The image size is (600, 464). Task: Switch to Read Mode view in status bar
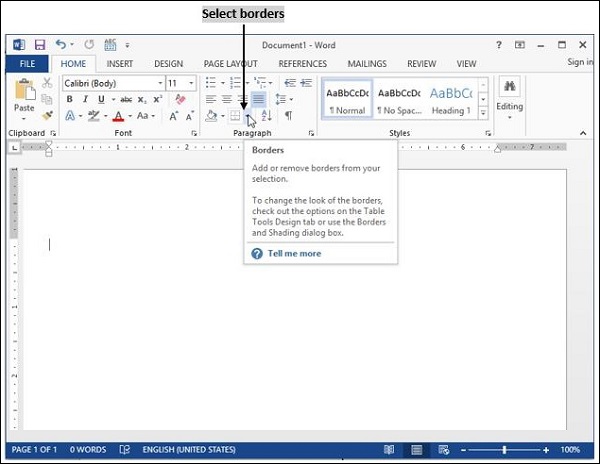tap(389, 450)
